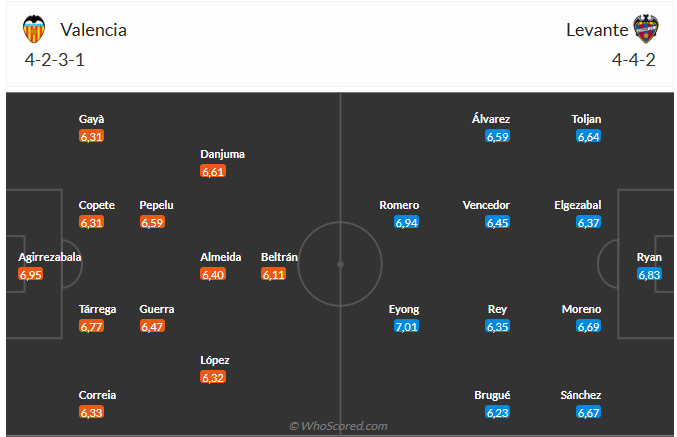677x437 pixels.
Task: Click Gayà's 6,31 rating badge
Action: tap(91, 136)
